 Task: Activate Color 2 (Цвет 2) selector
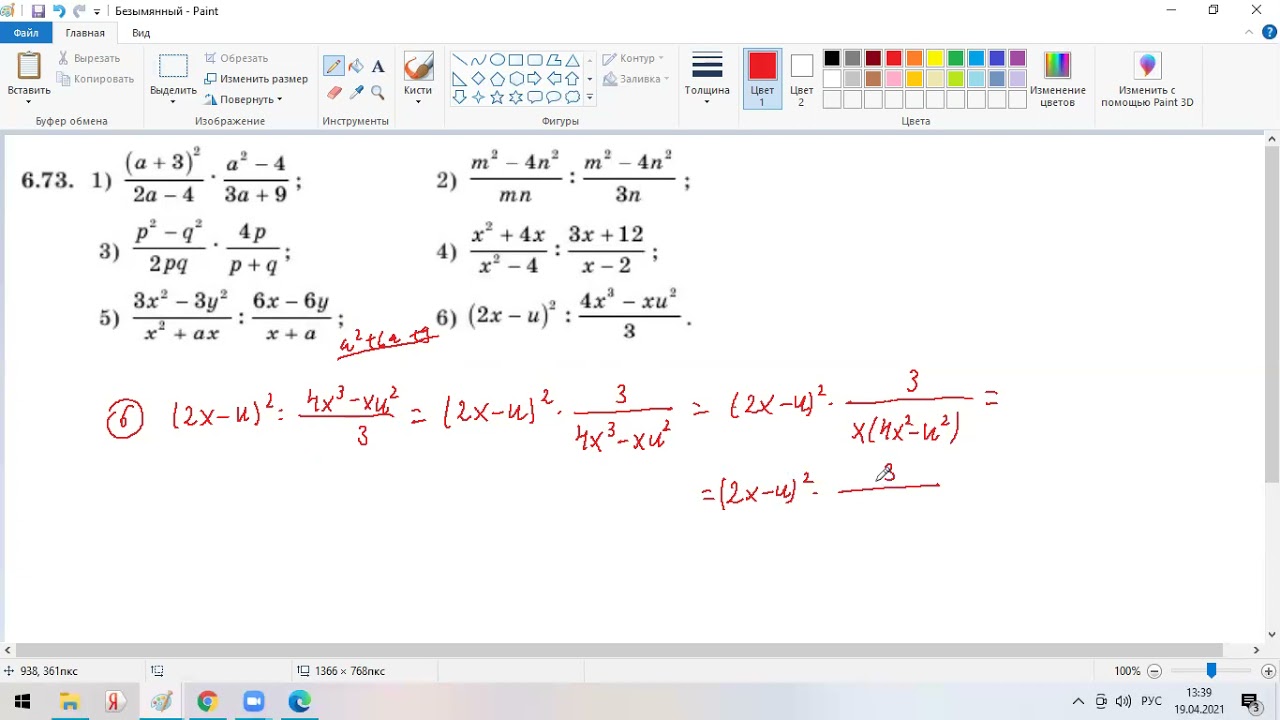tap(801, 79)
